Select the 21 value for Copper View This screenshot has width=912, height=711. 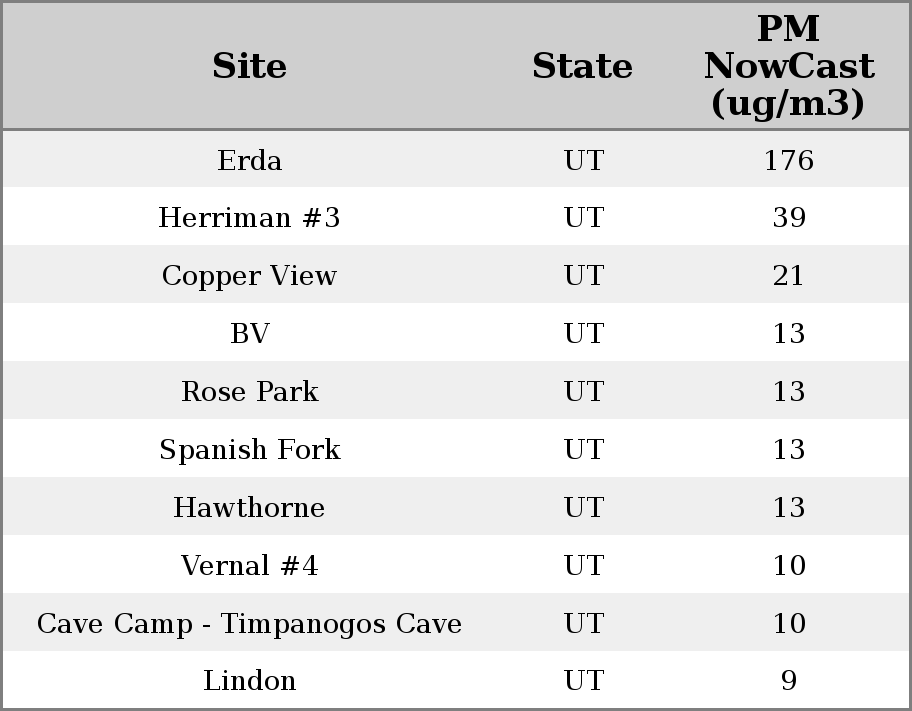tap(788, 276)
